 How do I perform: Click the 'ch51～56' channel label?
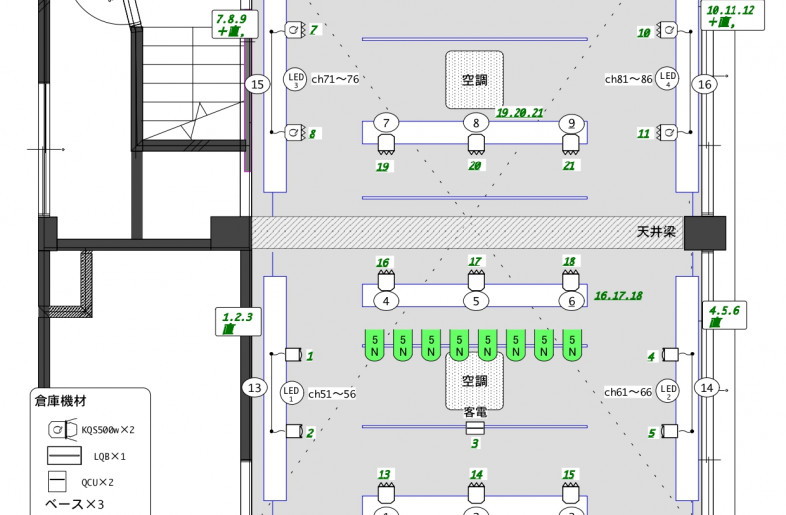point(332,394)
